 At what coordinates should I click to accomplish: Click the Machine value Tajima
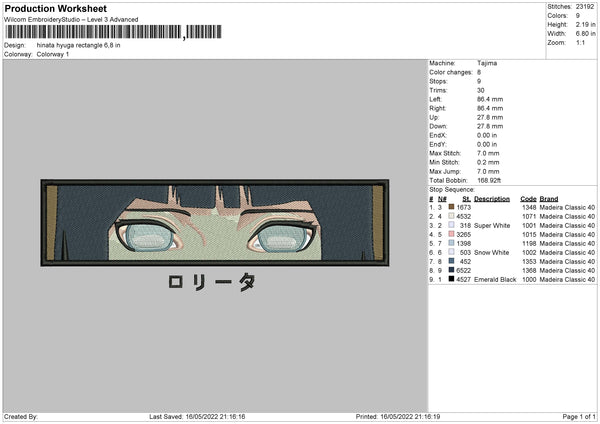[x=487, y=63]
